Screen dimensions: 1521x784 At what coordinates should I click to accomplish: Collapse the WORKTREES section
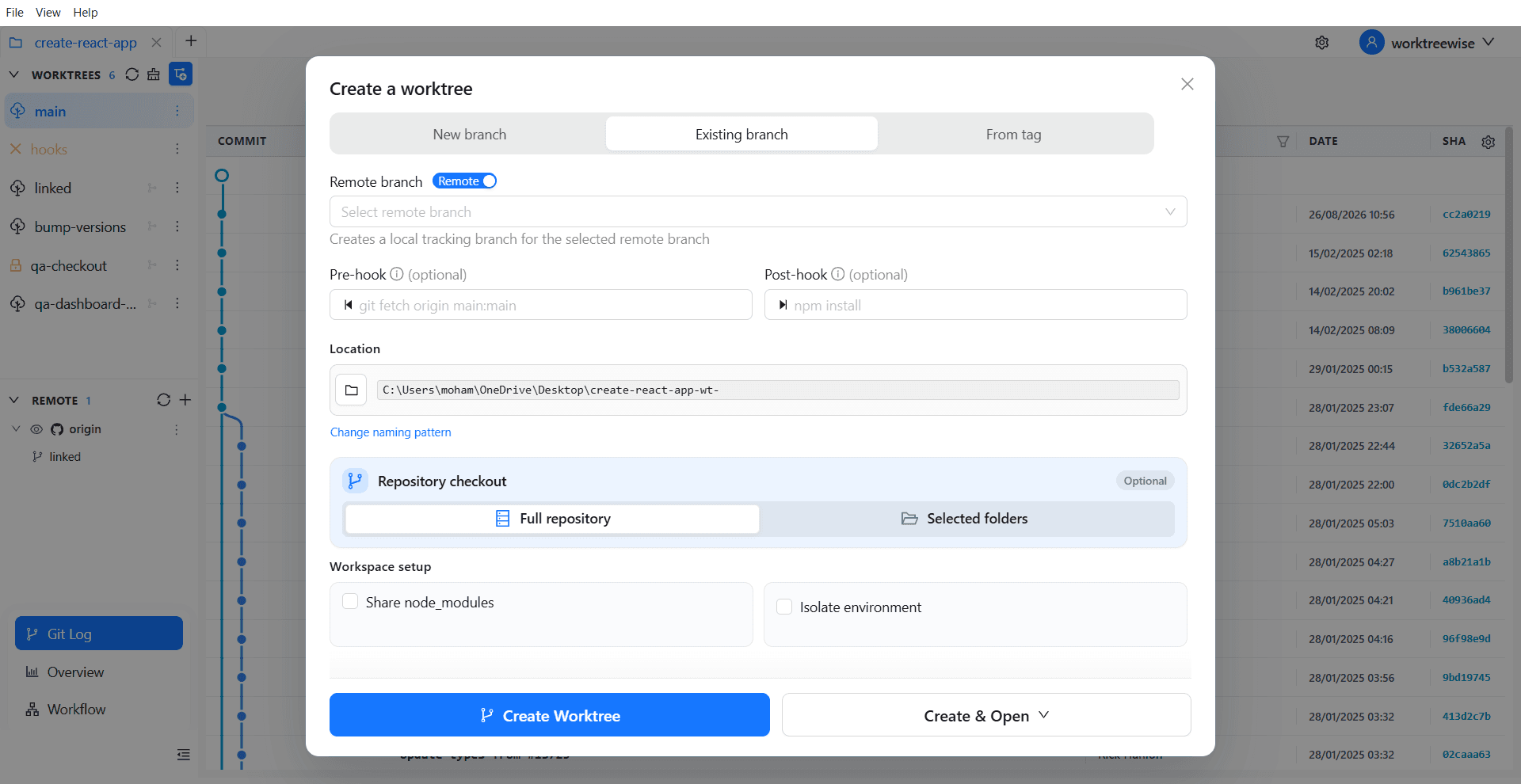pyautogui.click(x=14, y=74)
